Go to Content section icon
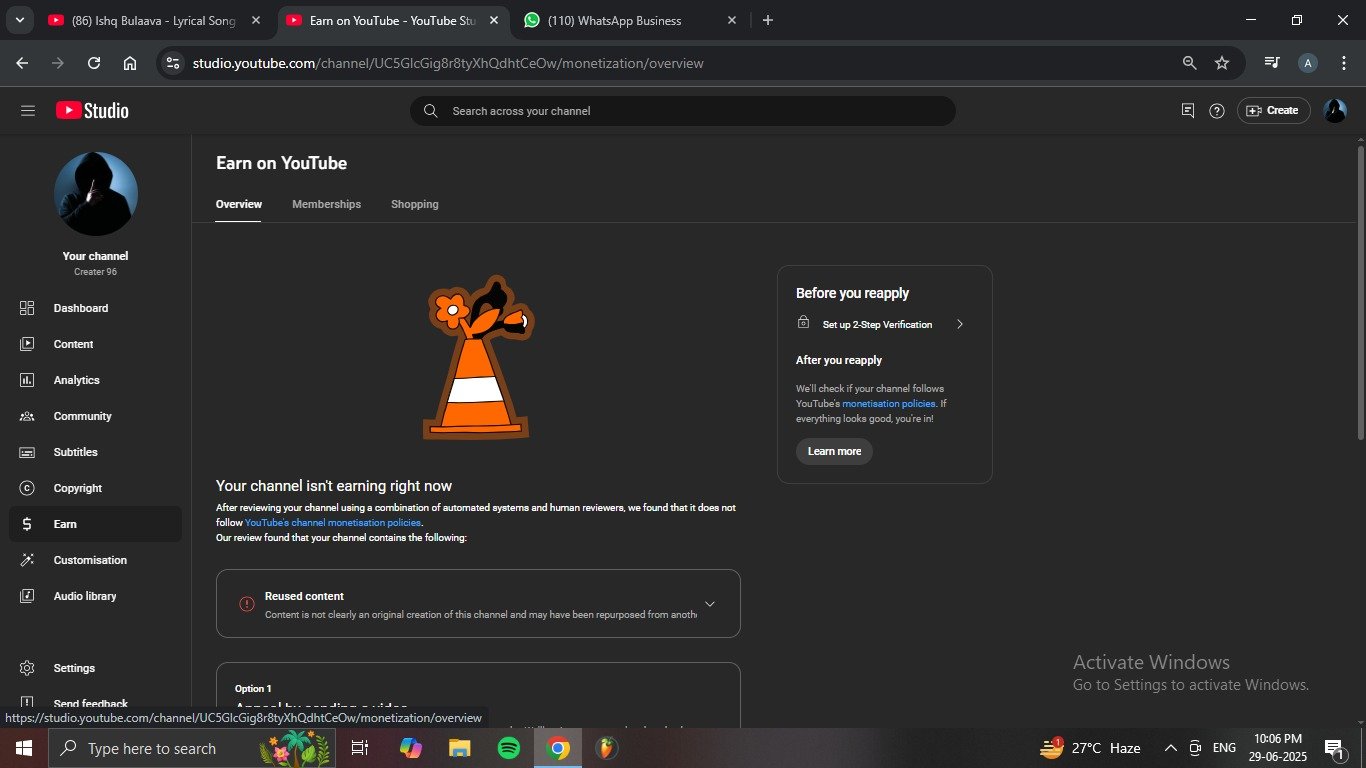Viewport: 1366px width, 768px height. (x=27, y=344)
